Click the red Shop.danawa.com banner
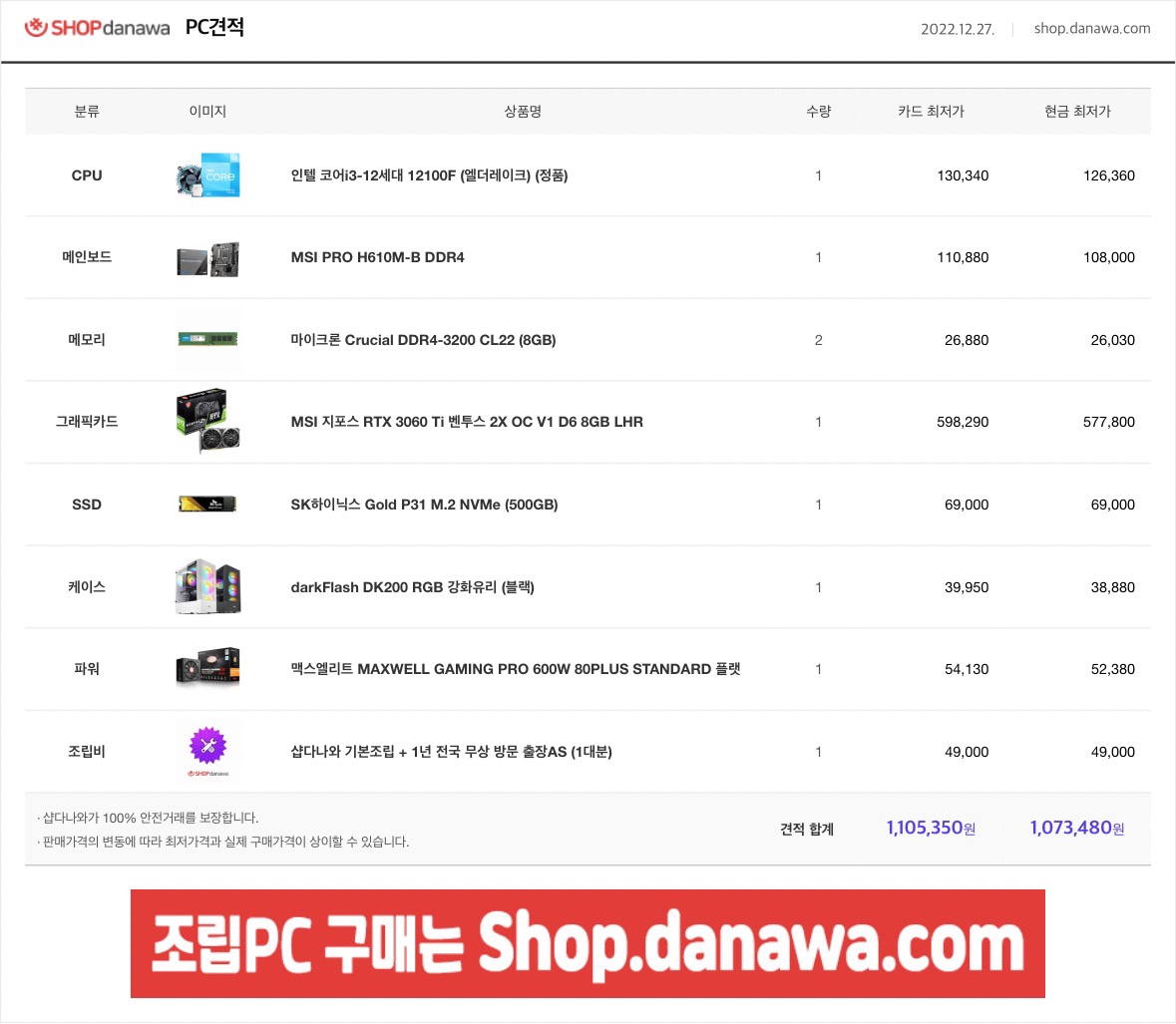 pos(588,944)
